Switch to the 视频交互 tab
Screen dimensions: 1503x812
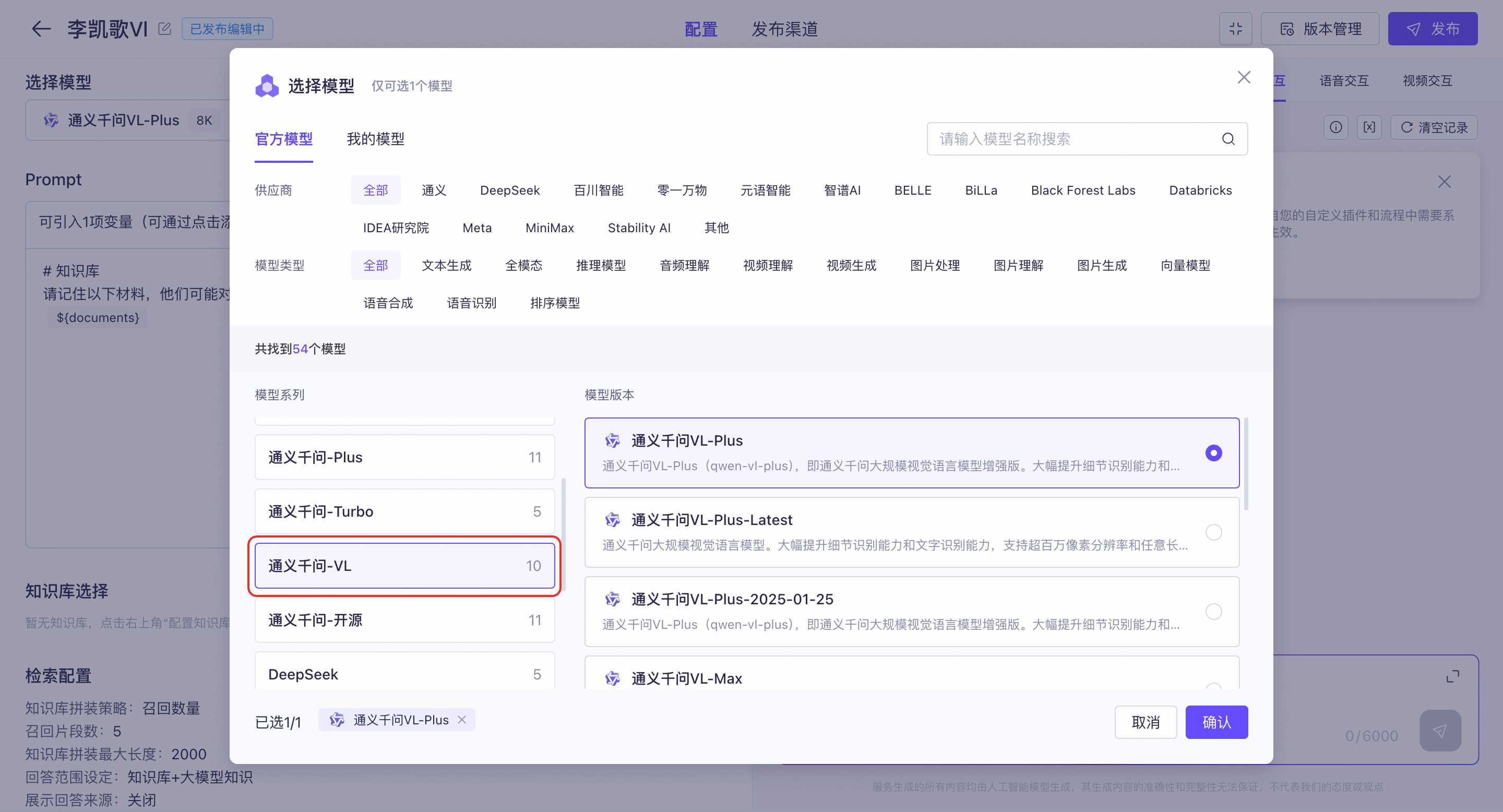coord(1427,80)
